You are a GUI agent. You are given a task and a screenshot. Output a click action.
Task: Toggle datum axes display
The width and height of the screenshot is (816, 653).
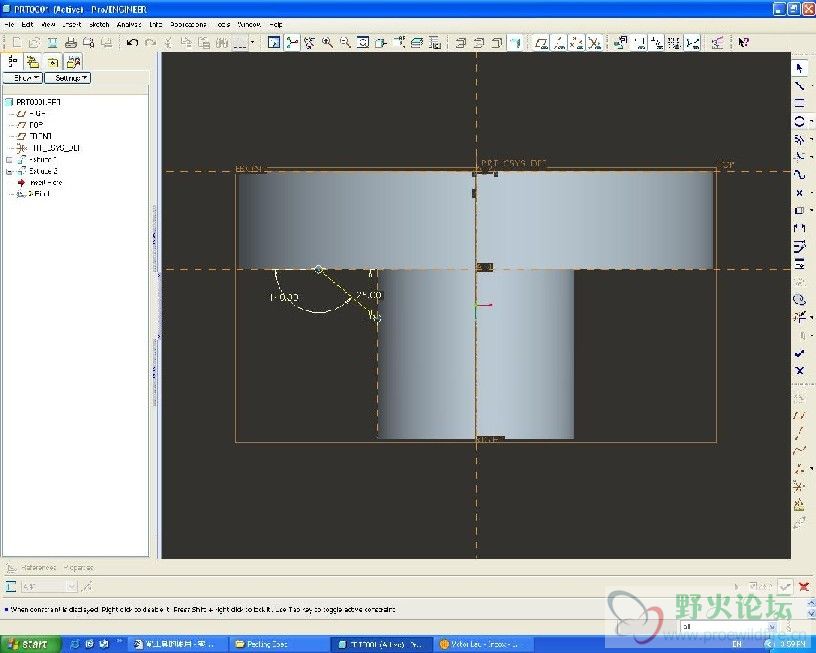[559, 42]
